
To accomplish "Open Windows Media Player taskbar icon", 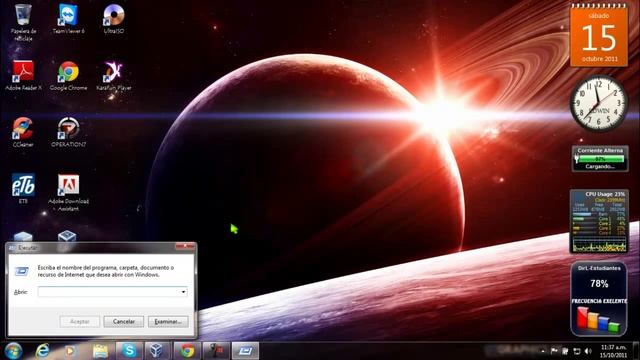I will [x=70, y=351].
